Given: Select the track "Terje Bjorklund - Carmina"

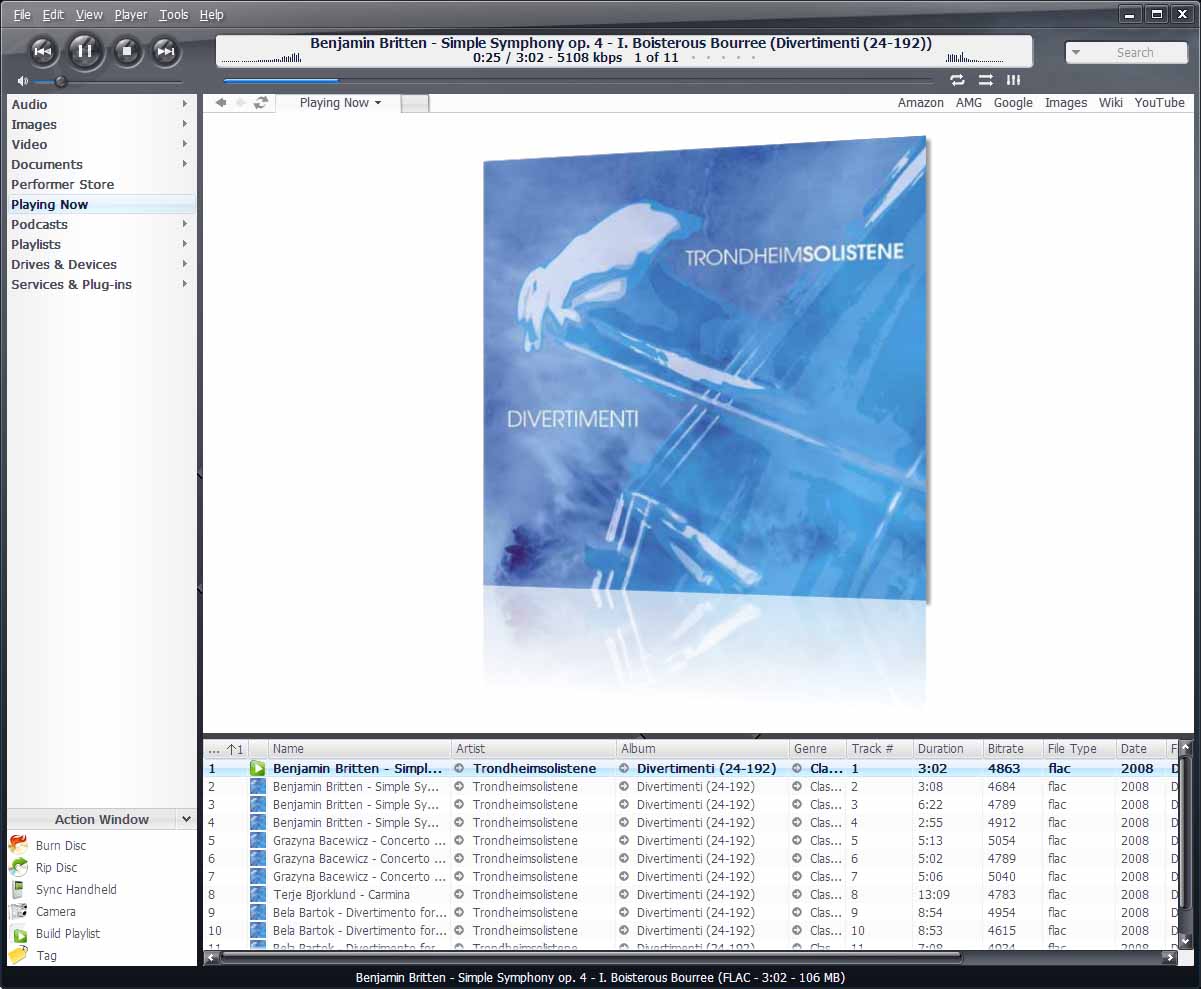Looking at the screenshot, I should click(x=341, y=894).
